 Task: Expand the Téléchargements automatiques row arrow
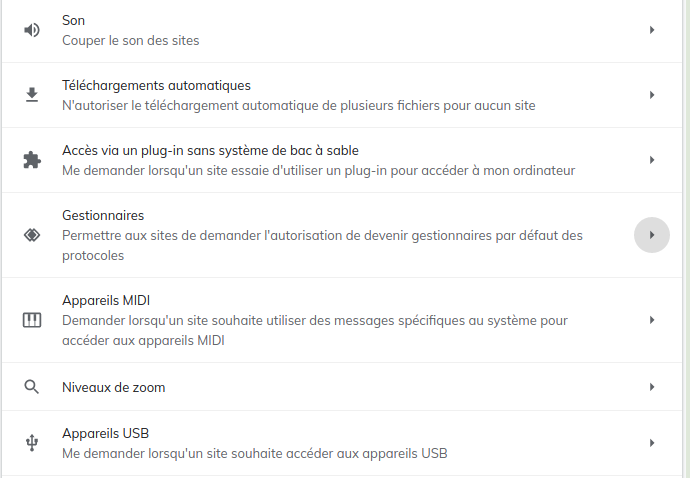point(652,95)
